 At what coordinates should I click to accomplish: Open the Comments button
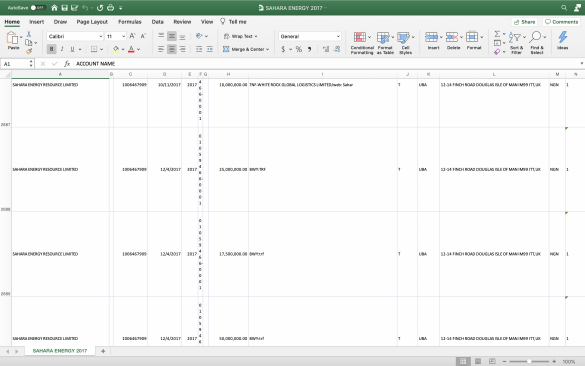coord(561,22)
